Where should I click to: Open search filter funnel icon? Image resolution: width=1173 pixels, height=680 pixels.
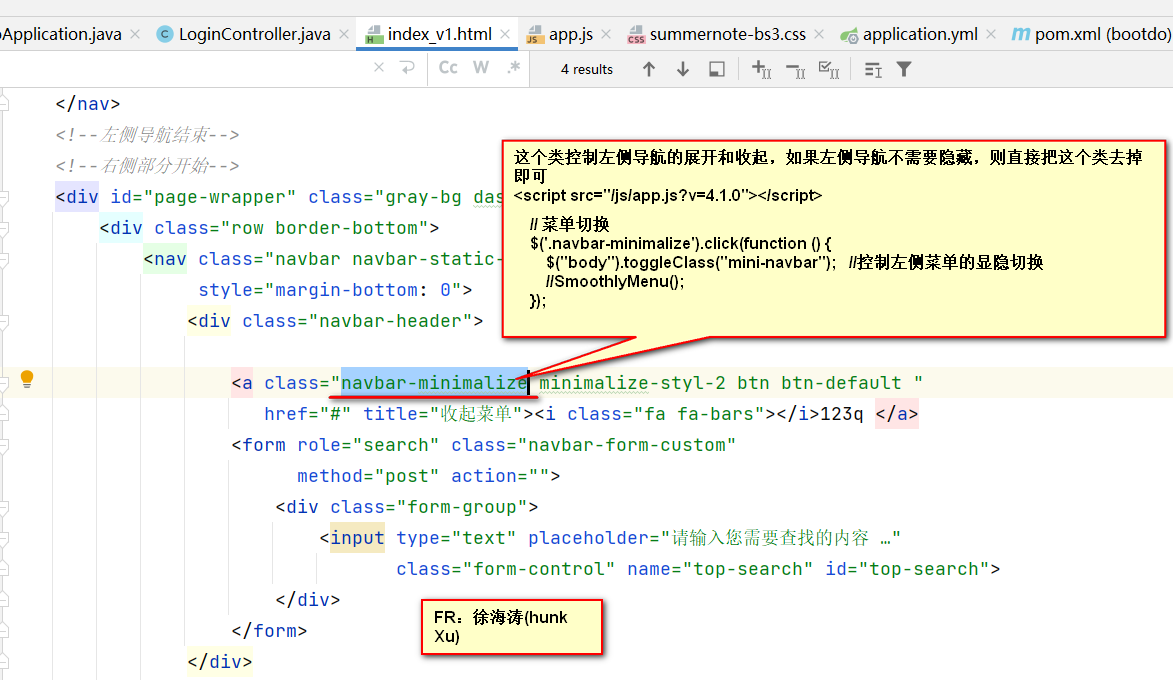point(904,70)
